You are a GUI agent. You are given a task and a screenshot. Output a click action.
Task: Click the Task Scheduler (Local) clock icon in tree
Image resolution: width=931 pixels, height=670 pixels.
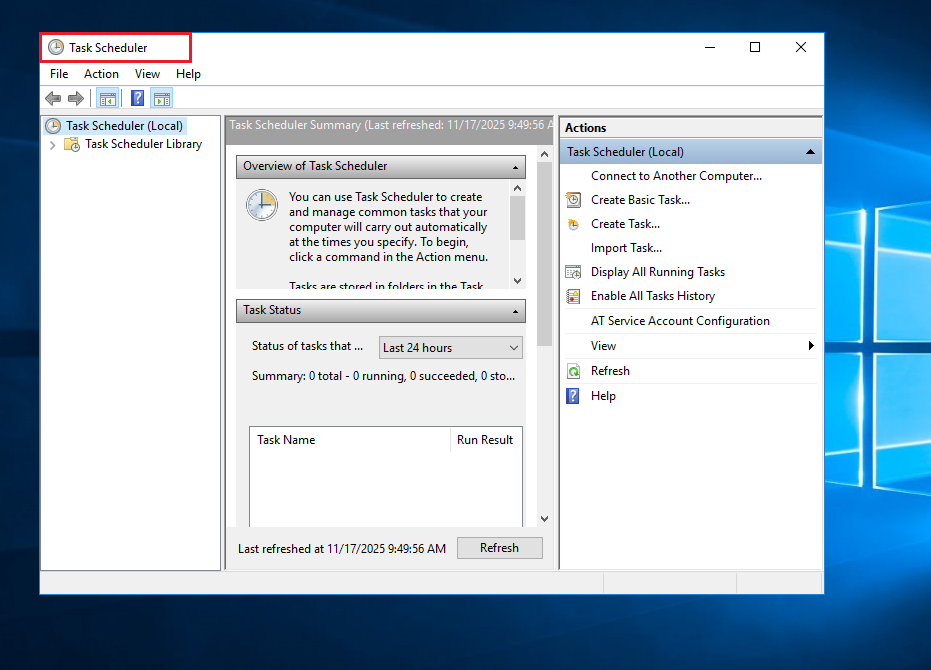[x=53, y=126]
